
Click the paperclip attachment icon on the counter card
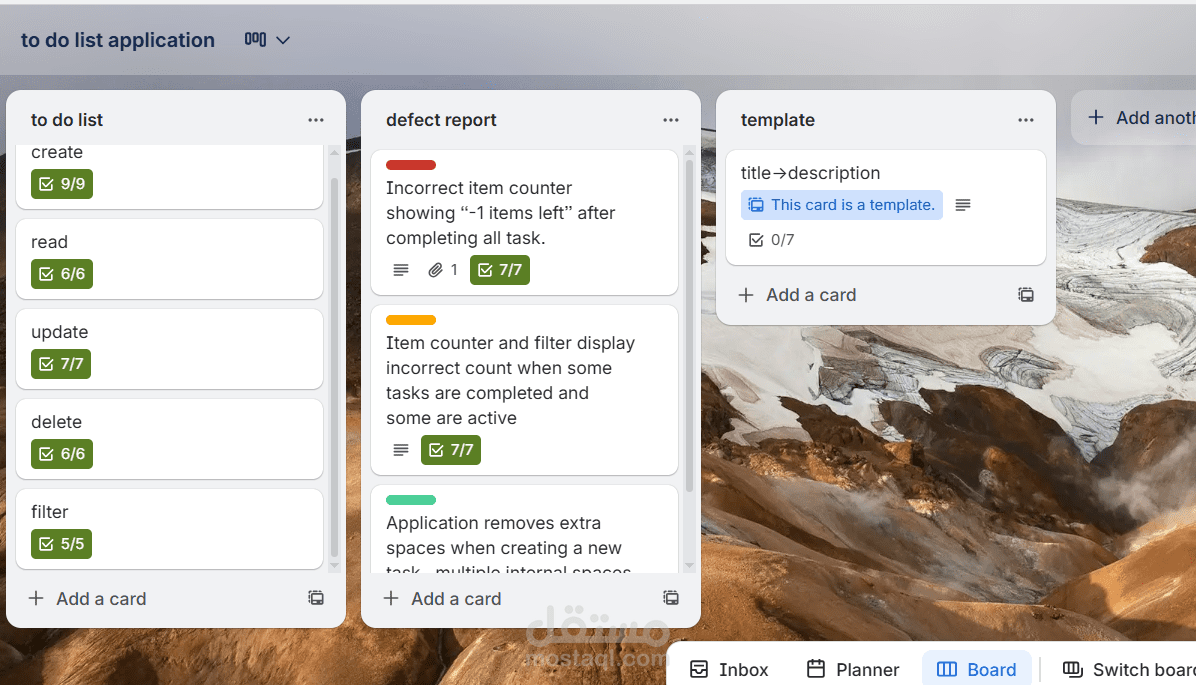click(437, 269)
